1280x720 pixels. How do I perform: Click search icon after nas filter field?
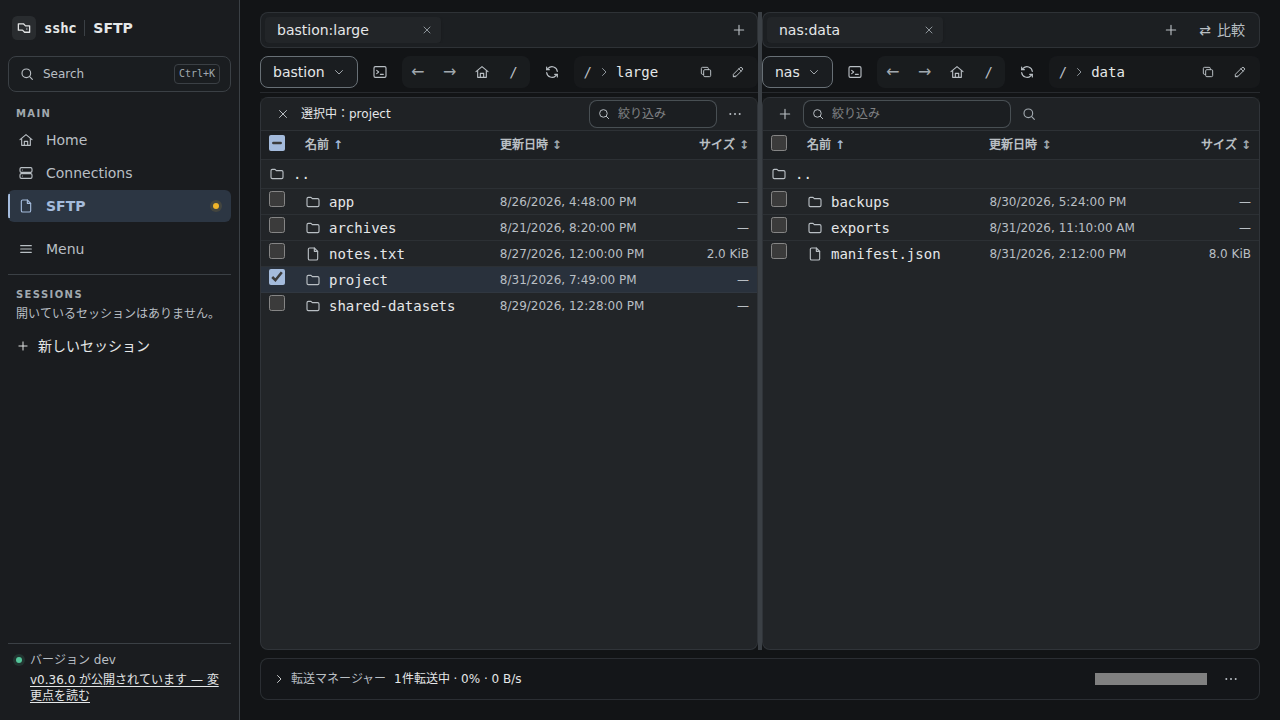[x=1029, y=114]
